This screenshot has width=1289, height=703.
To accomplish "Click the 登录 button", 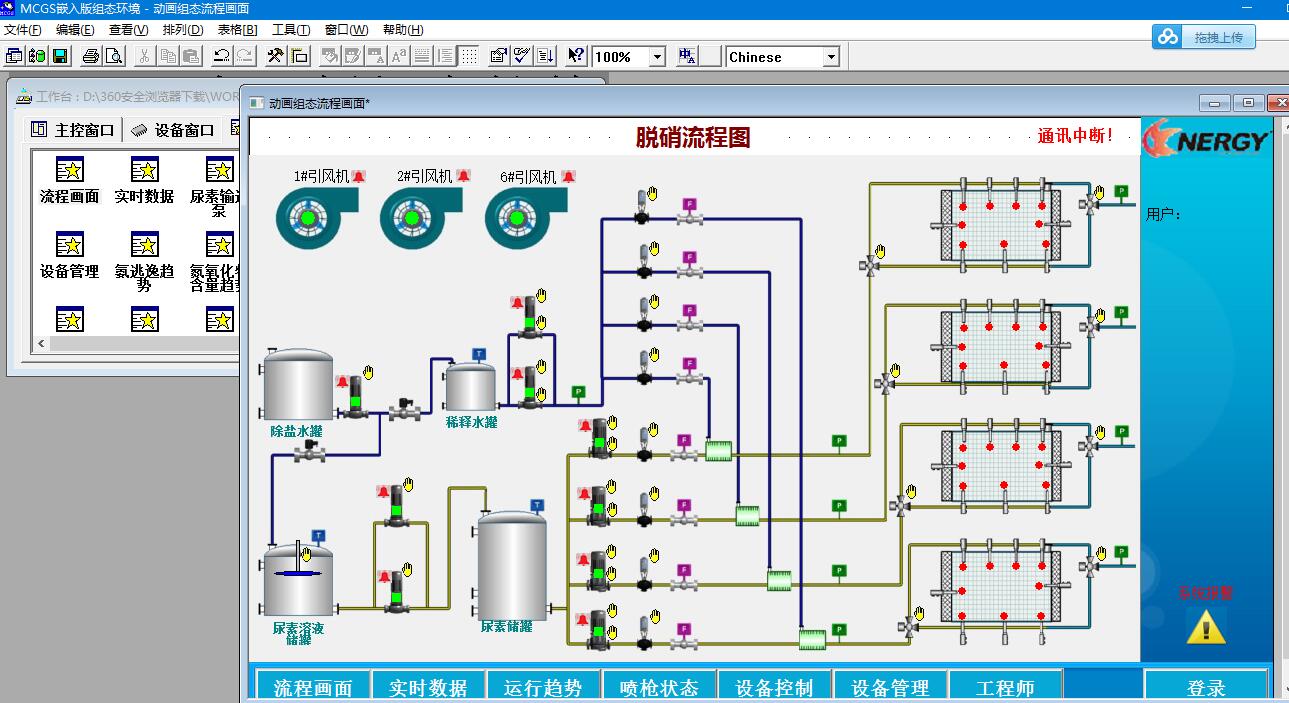I will point(1206,687).
